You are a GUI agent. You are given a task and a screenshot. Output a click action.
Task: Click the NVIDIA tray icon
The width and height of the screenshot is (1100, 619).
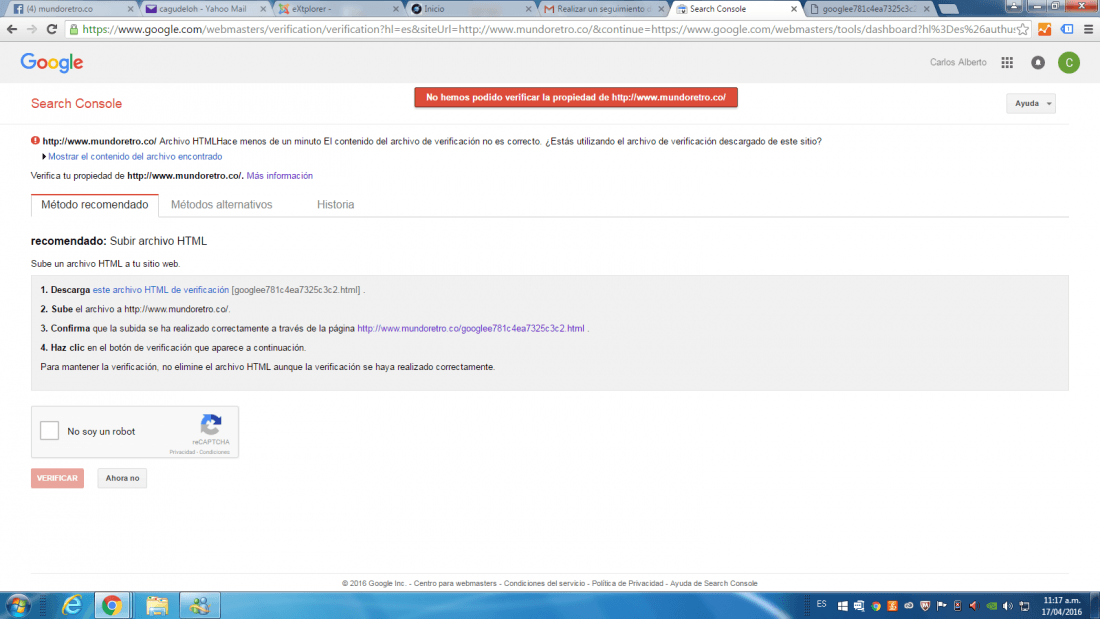[991, 606]
